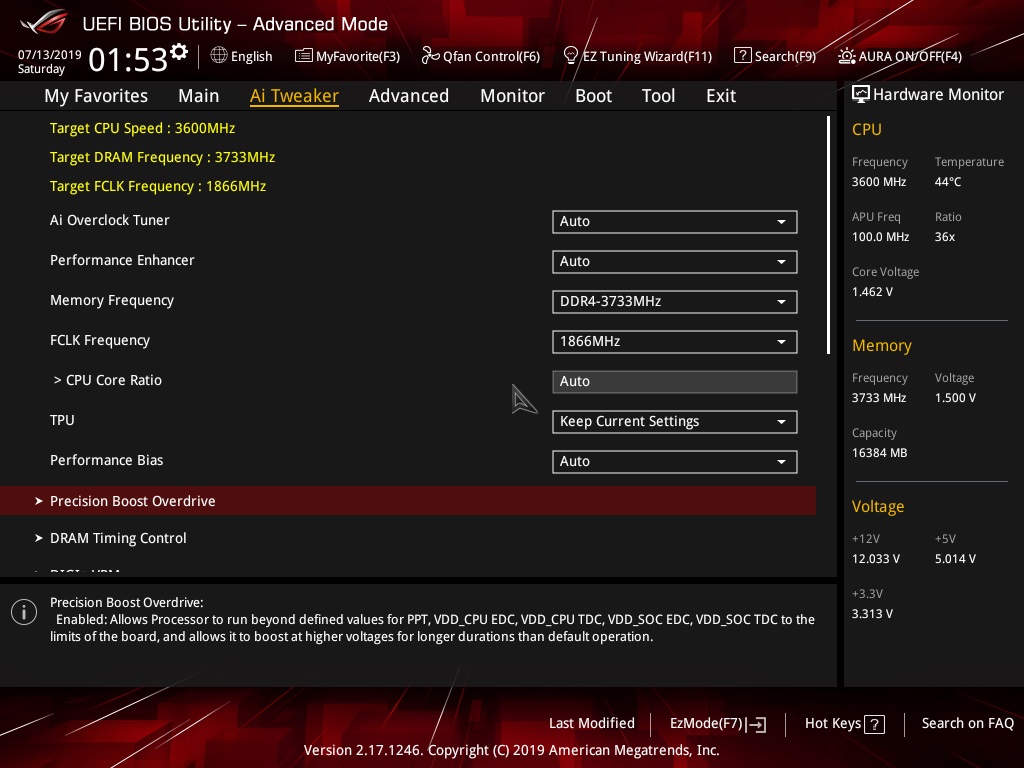Click +12V 12.033 V value

876,559
